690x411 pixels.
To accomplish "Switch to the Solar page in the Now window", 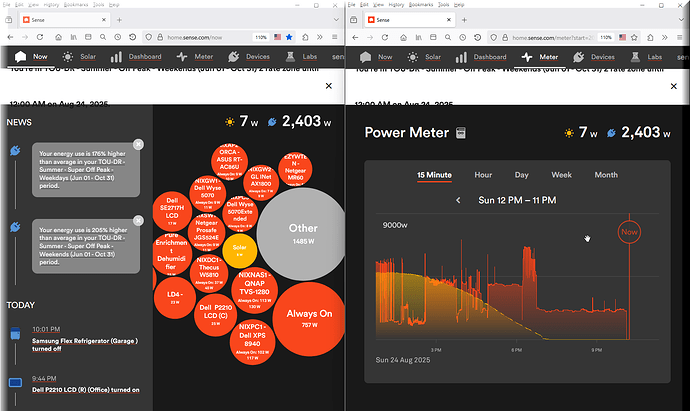I will point(80,57).
